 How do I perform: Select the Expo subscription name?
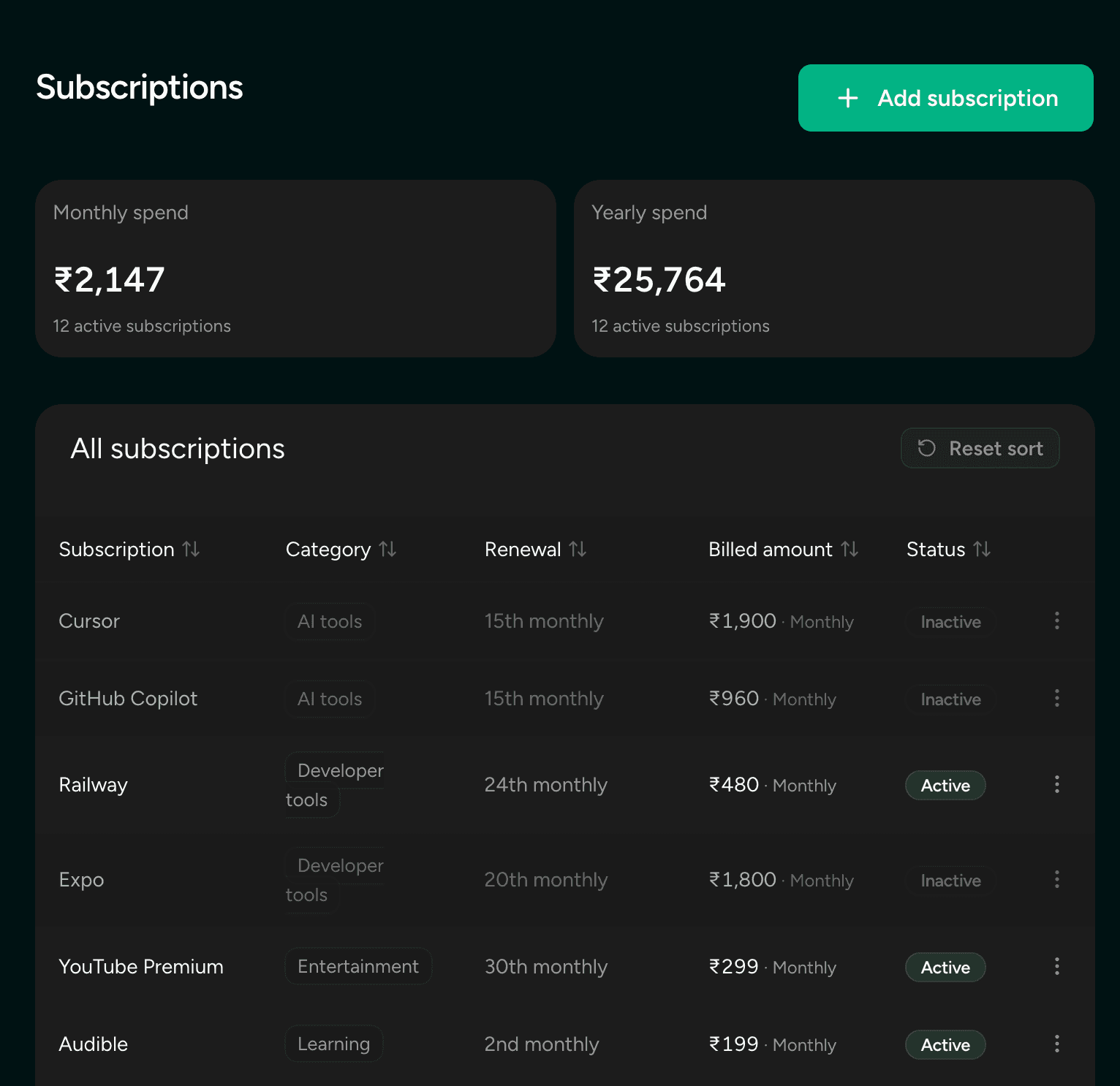[x=81, y=880]
